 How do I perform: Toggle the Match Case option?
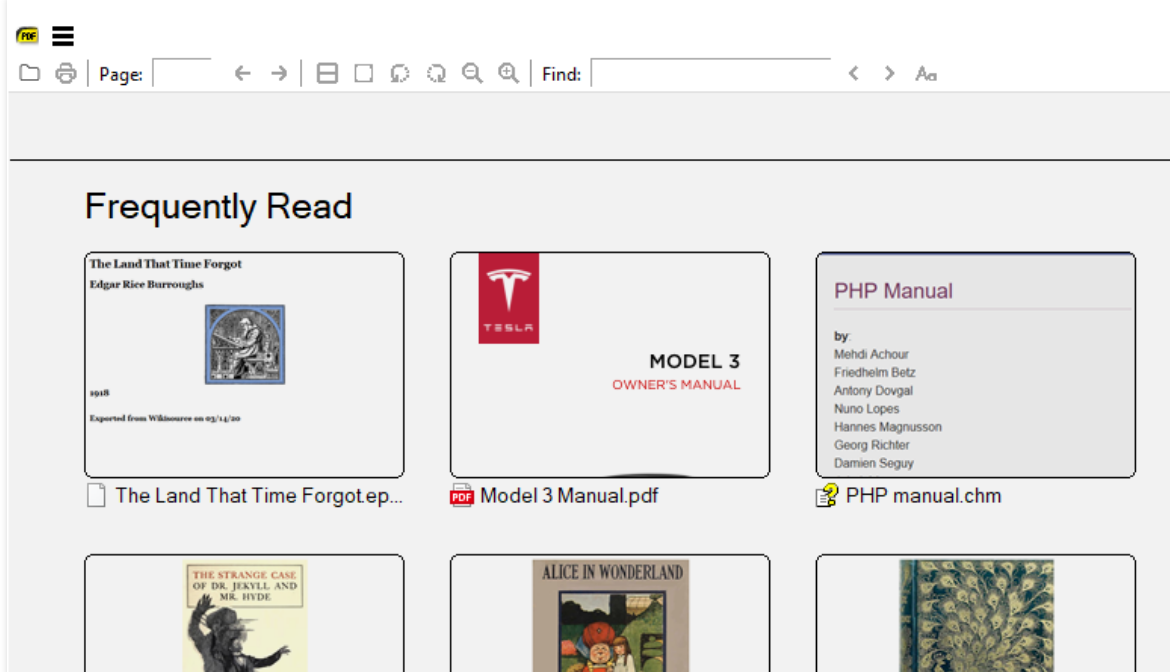click(x=926, y=73)
